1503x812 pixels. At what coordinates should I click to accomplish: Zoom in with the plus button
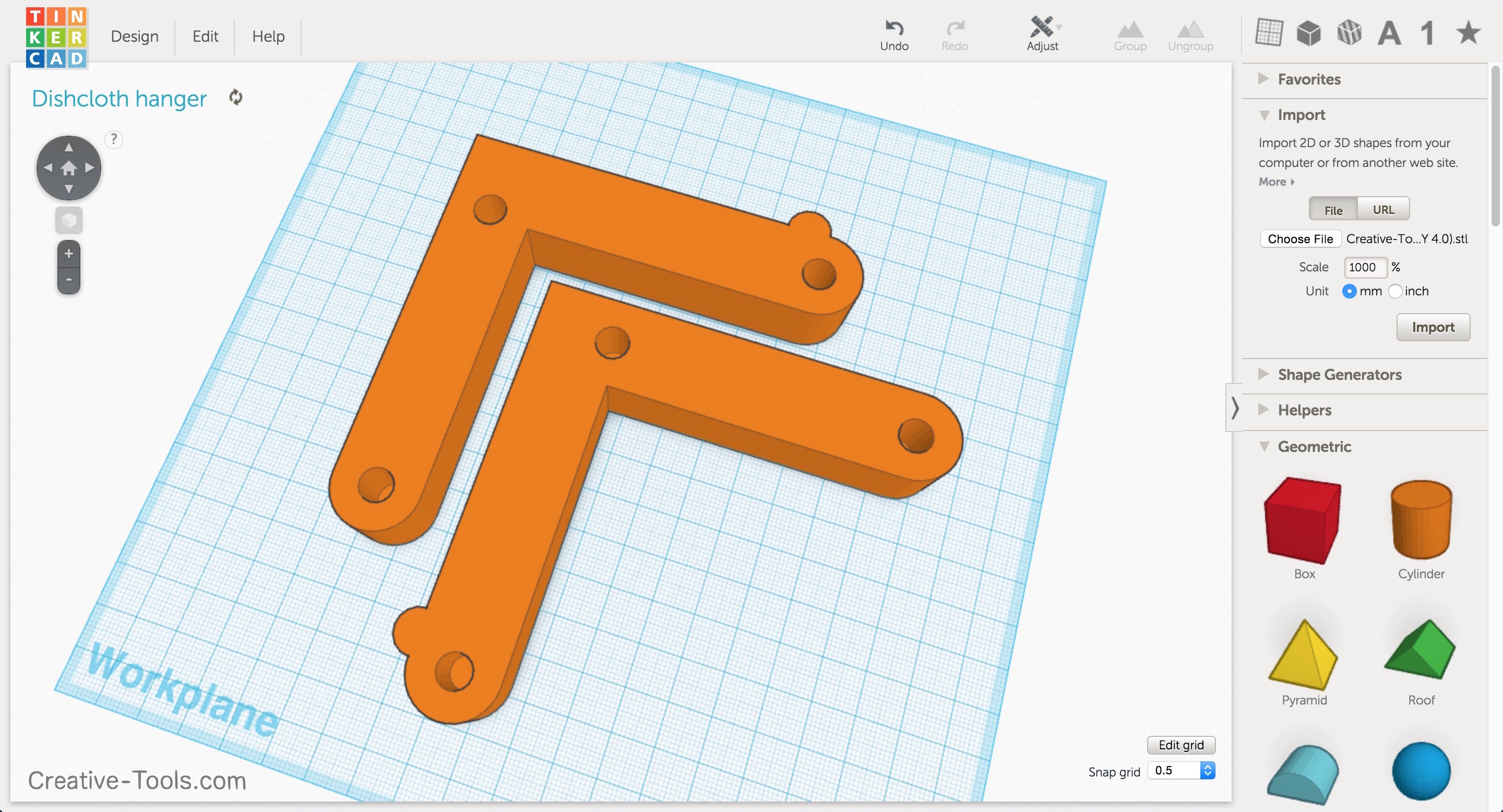pos(69,254)
